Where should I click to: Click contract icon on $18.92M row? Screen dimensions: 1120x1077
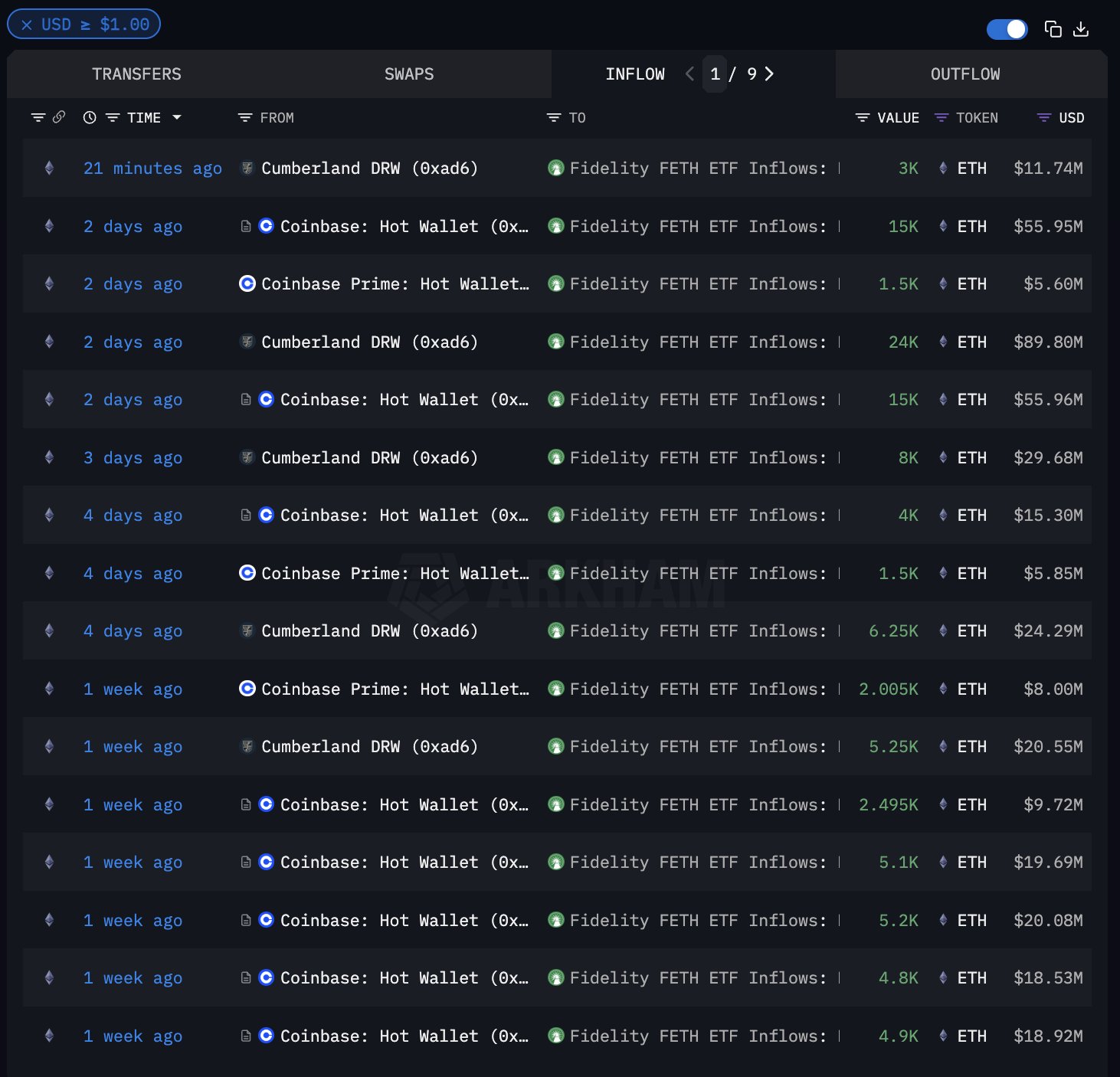point(246,1036)
